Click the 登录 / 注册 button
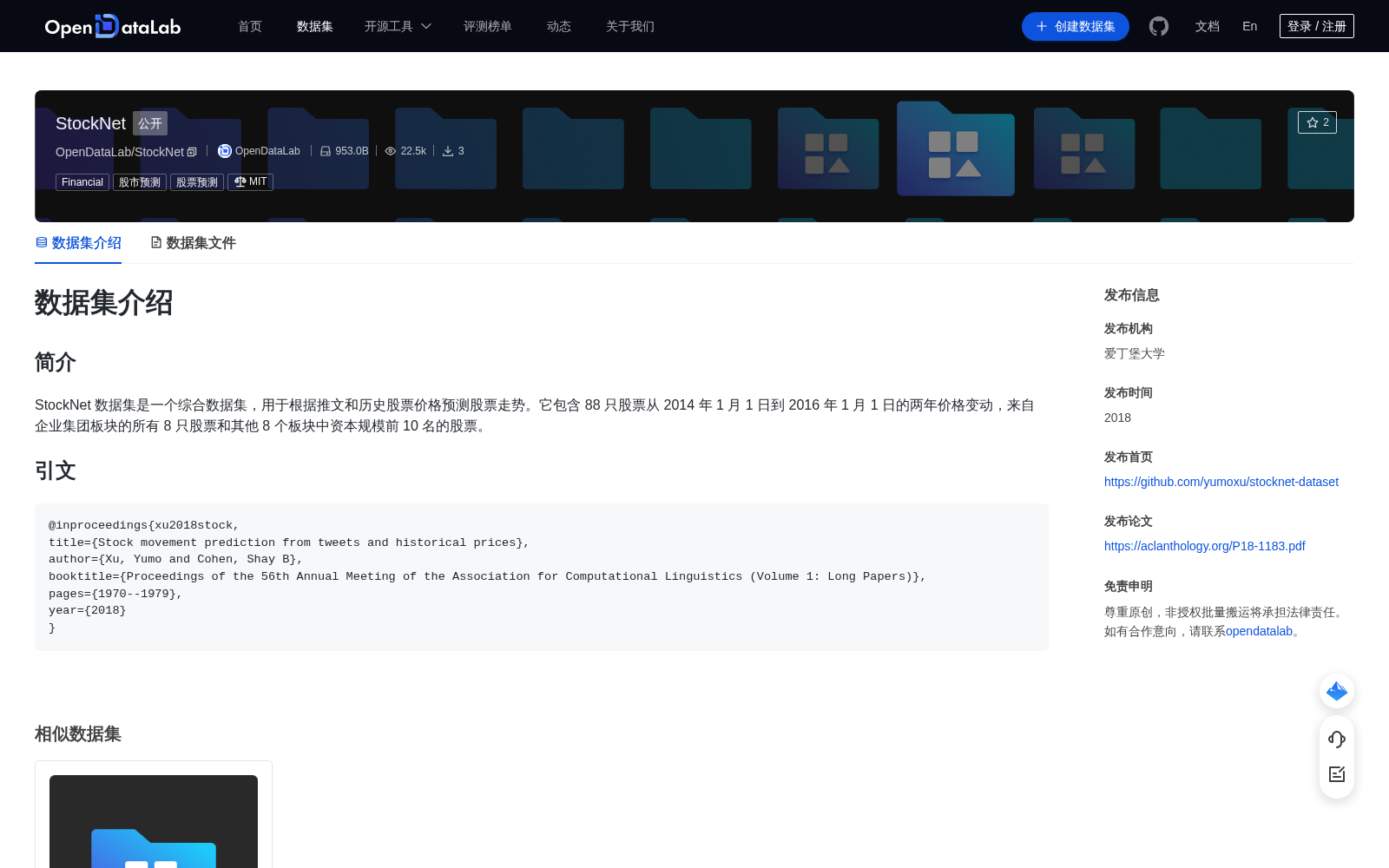This screenshot has height=868, width=1389. coord(1317,26)
